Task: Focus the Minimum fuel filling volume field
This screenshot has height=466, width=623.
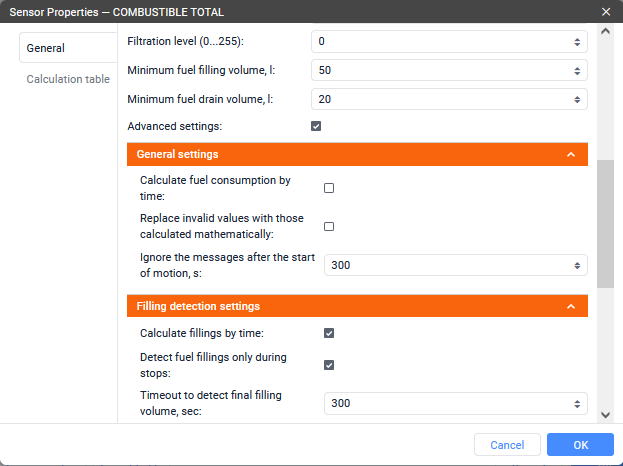Action: point(440,72)
